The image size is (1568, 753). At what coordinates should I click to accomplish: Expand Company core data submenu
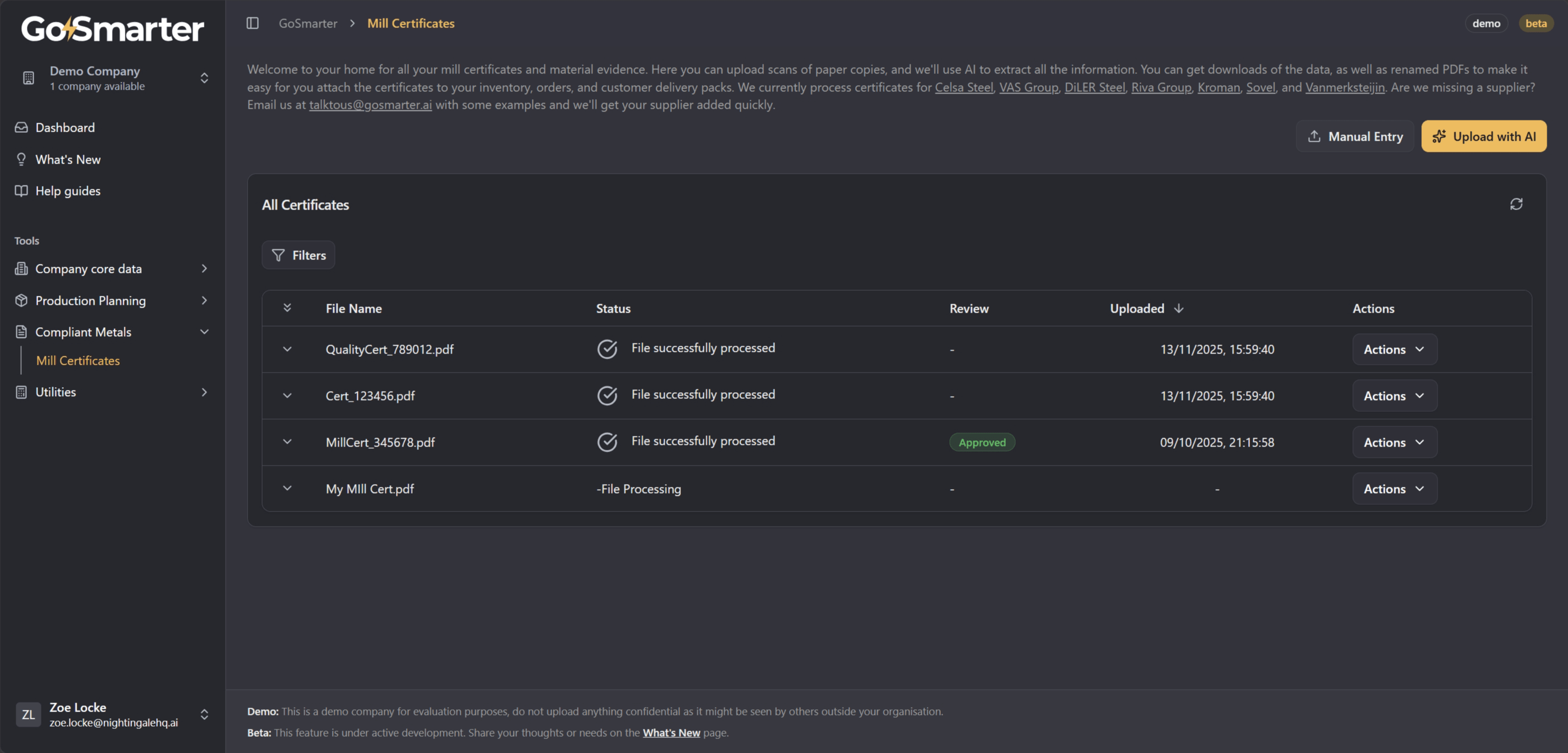(204, 269)
